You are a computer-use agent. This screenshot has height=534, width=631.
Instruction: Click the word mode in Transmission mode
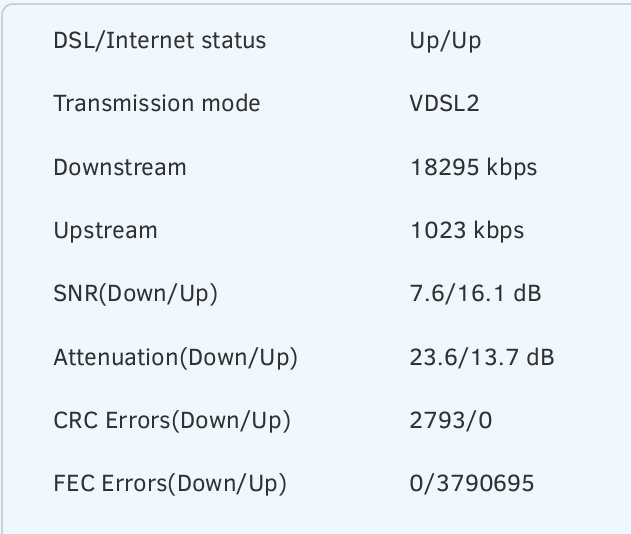click(x=231, y=103)
